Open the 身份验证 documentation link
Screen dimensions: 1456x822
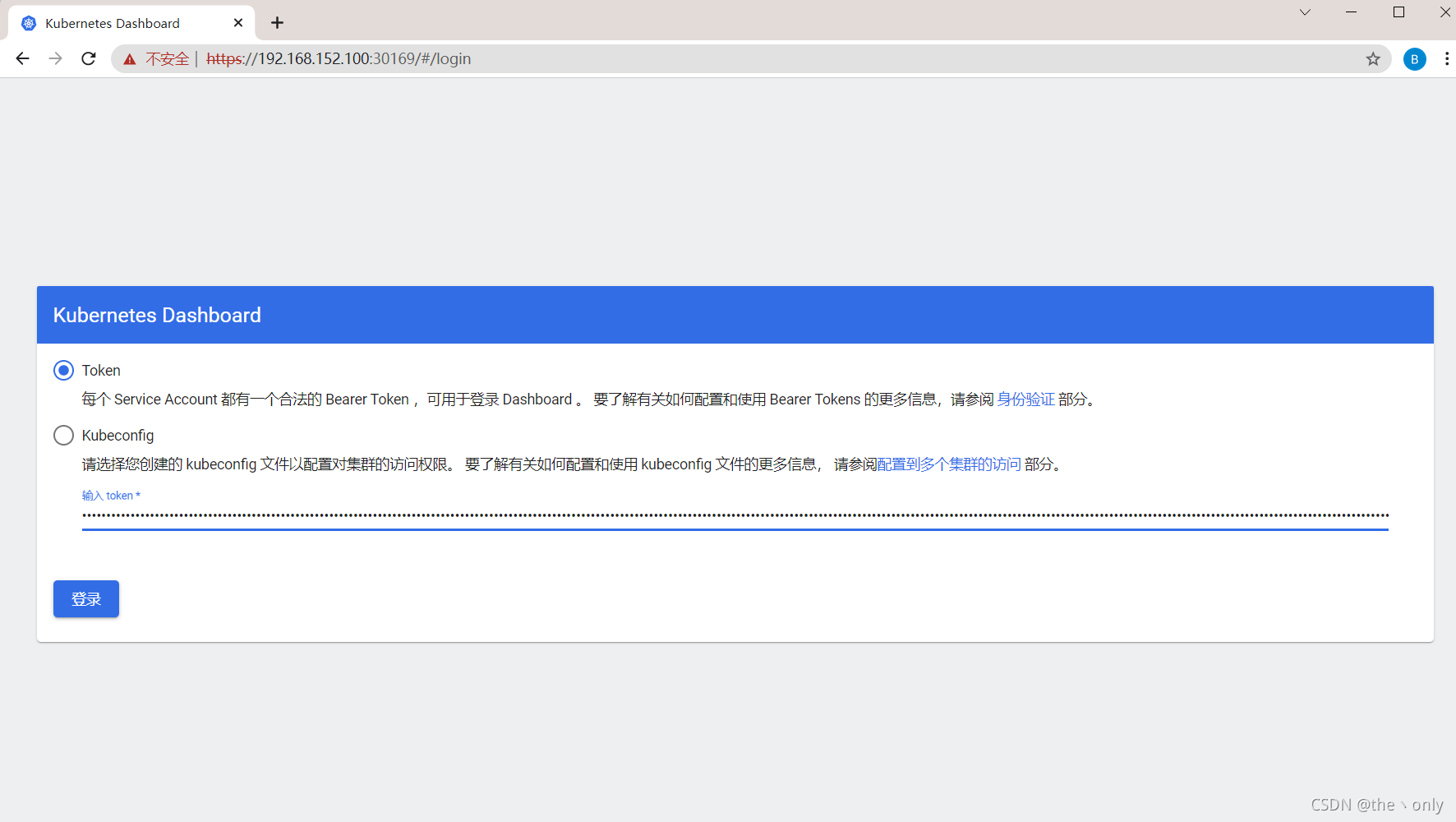[x=1025, y=399]
